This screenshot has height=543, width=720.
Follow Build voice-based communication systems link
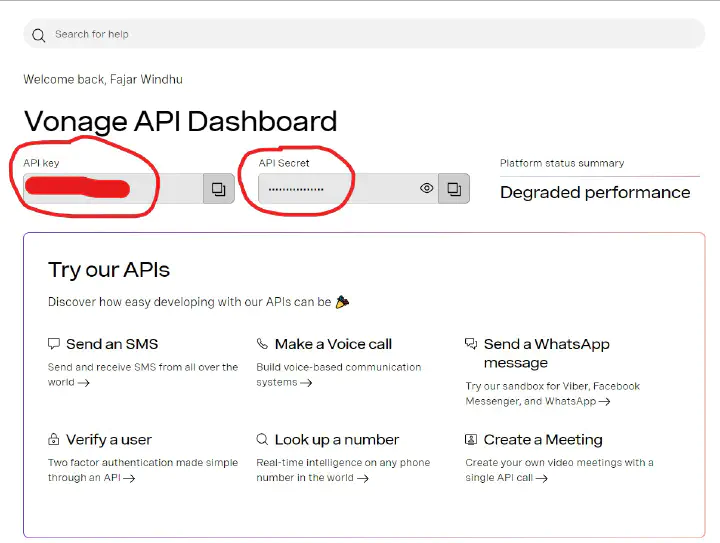tap(338, 375)
